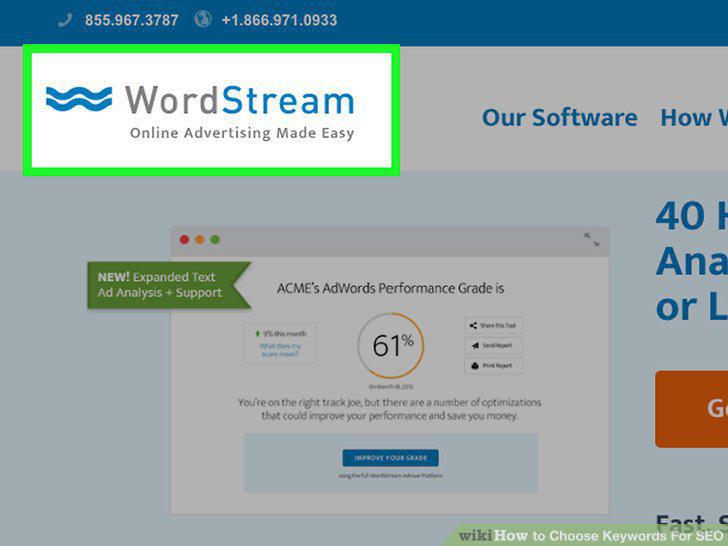Open the How We menu item

(694, 117)
